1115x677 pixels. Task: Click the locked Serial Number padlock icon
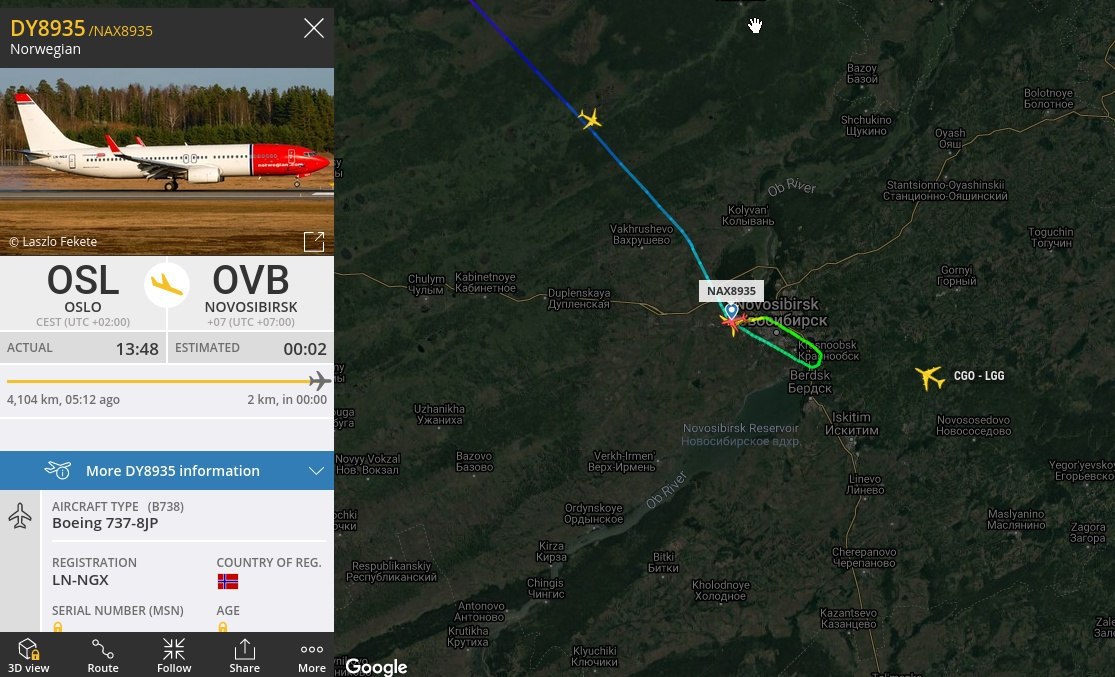click(58, 627)
